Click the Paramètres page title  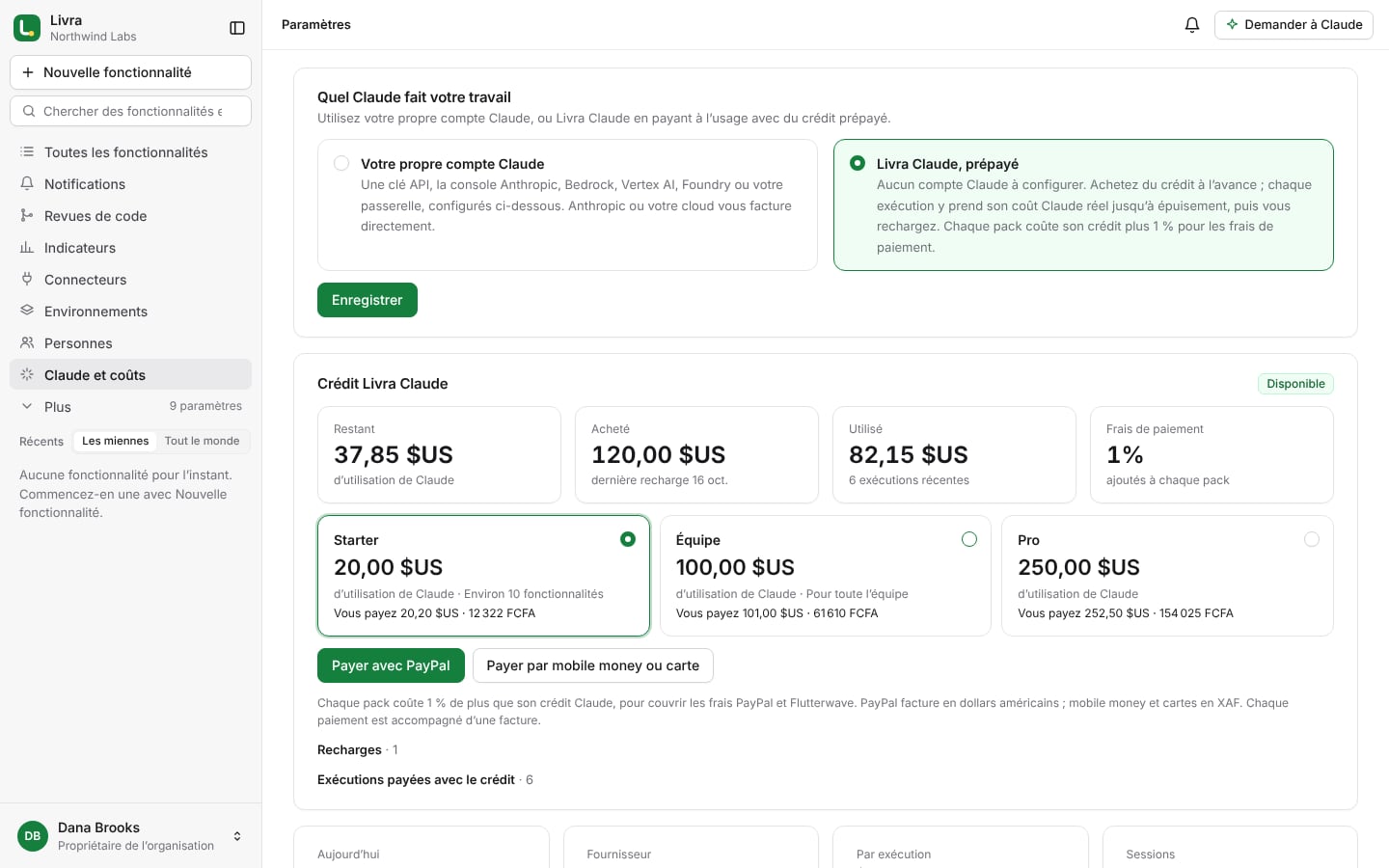pyautogui.click(x=316, y=25)
